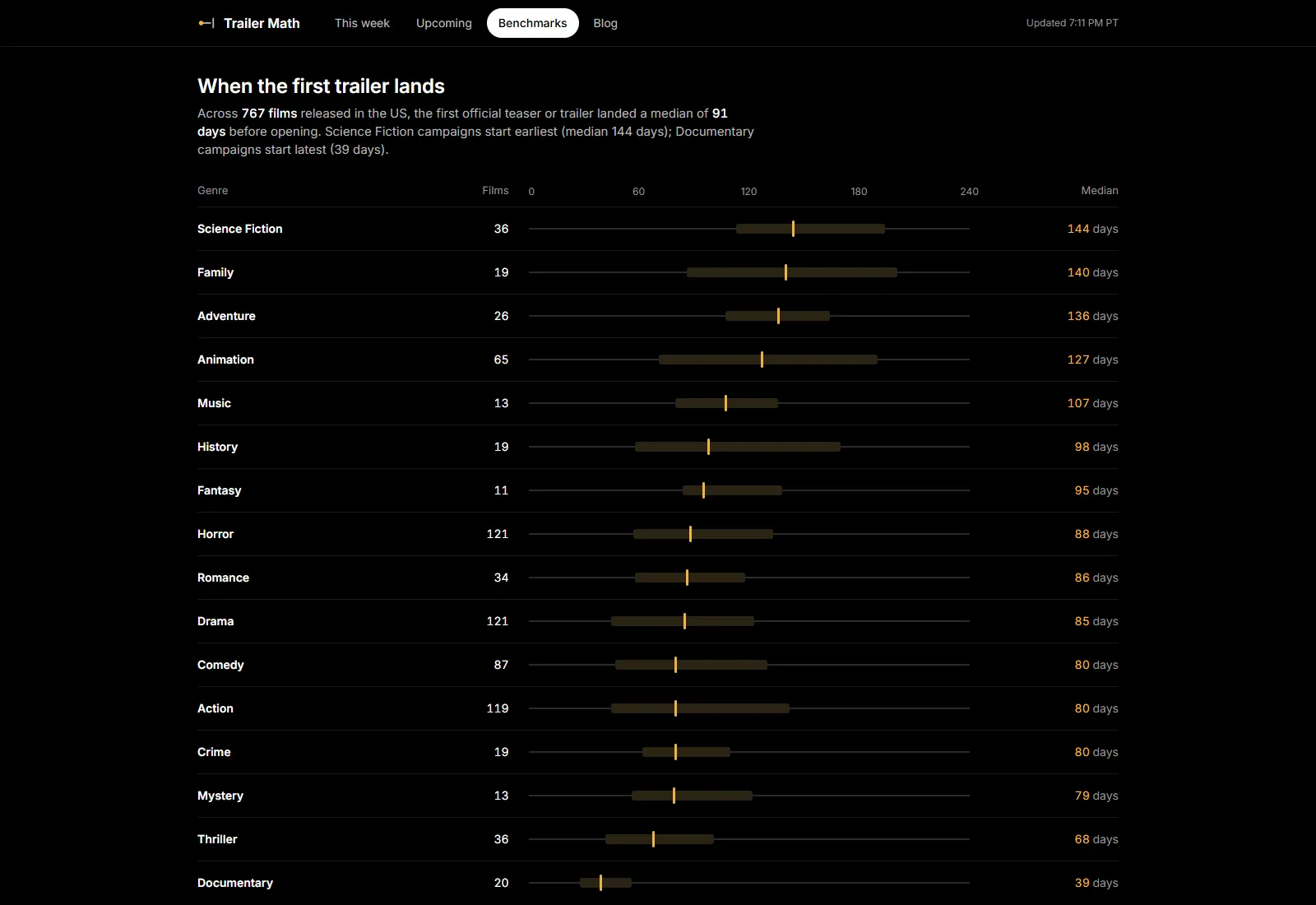Click the Comedy film count 87
The image size is (1316, 905).
[x=501, y=665]
